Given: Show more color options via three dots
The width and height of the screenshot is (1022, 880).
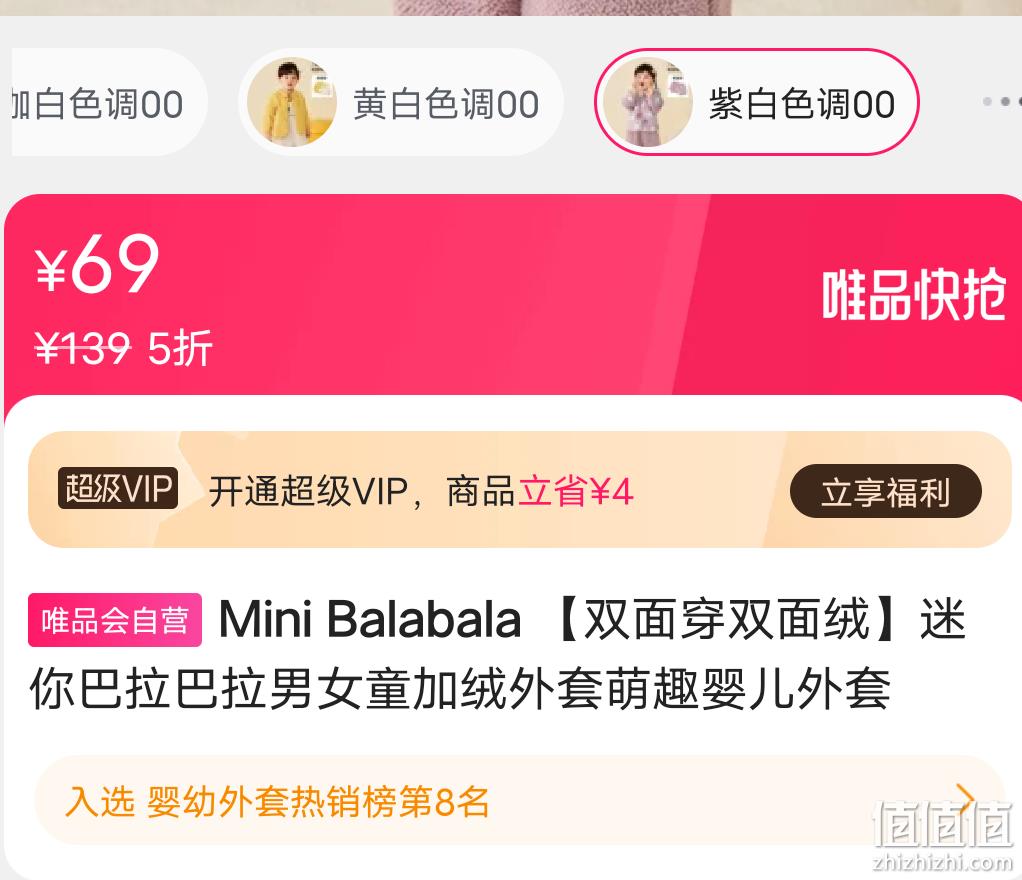Looking at the screenshot, I should pos(1001,102).
